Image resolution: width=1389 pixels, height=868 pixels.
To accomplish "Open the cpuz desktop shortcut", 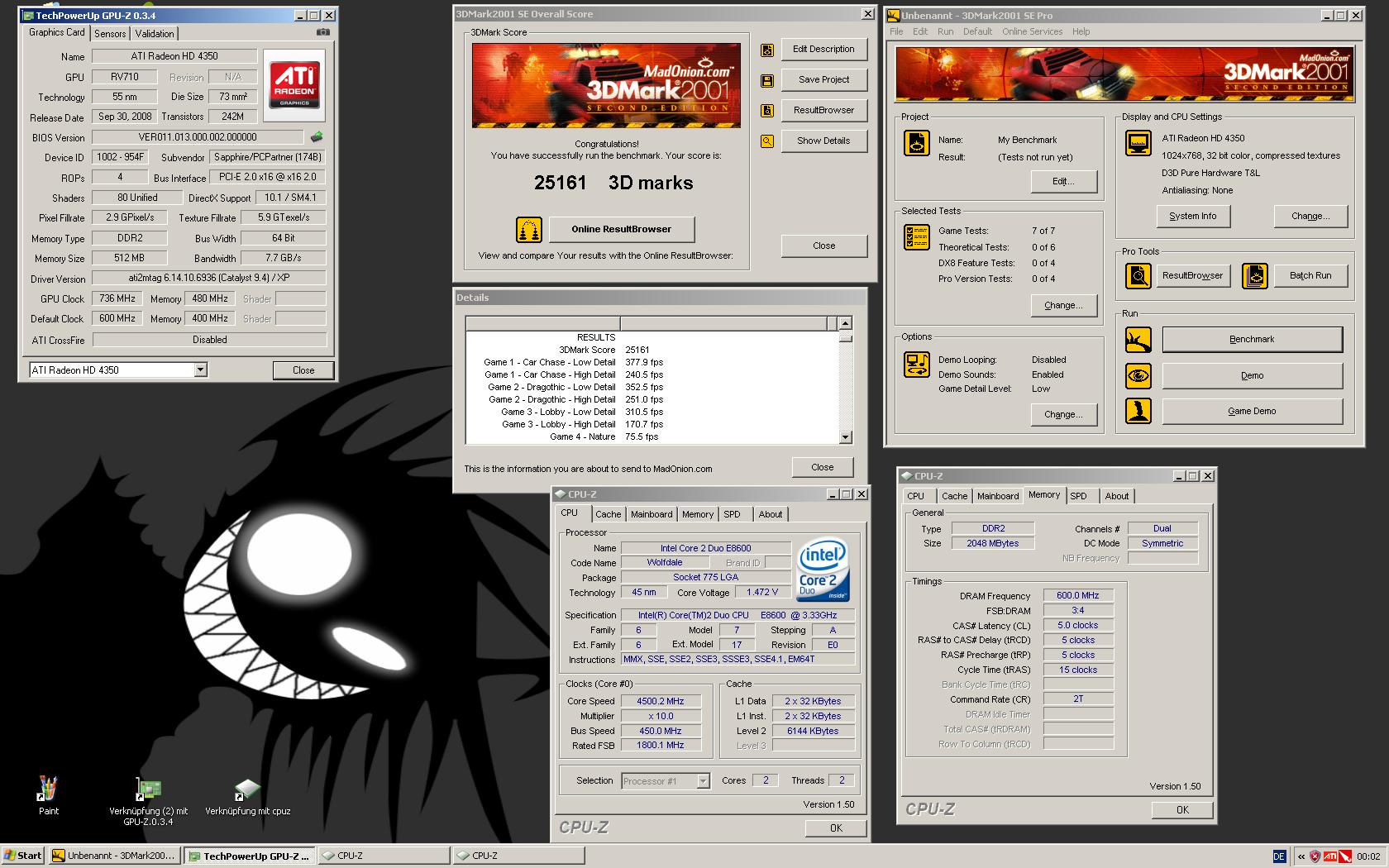I will tap(247, 796).
